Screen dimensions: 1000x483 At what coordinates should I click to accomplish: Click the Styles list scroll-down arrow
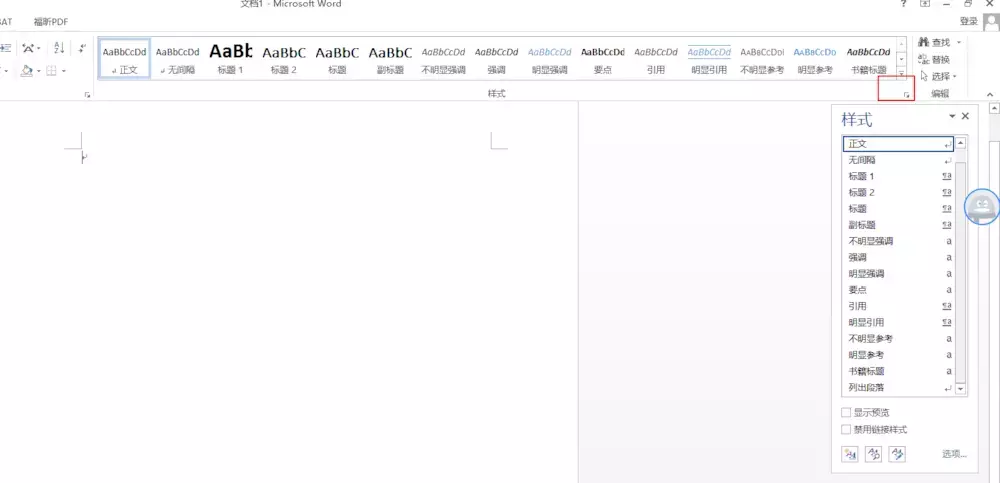pyautogui.click(x=961, y=389)
